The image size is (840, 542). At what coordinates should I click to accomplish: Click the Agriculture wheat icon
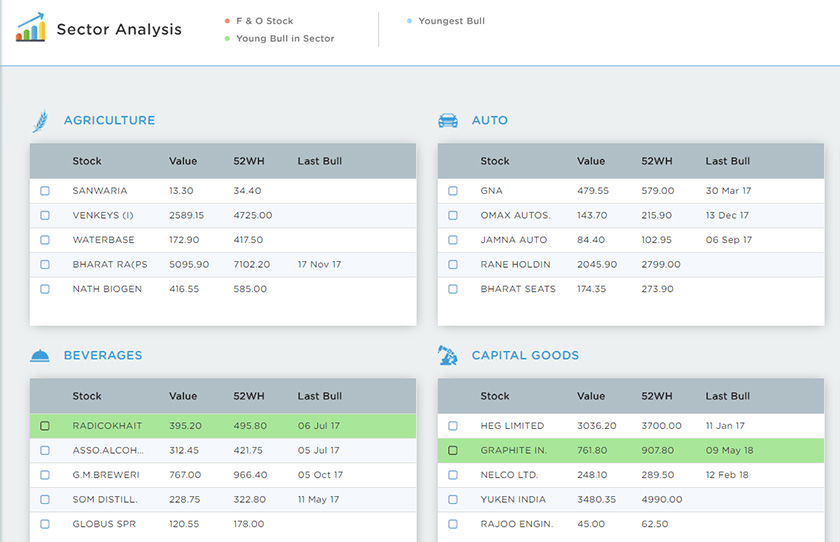[40, 121]
